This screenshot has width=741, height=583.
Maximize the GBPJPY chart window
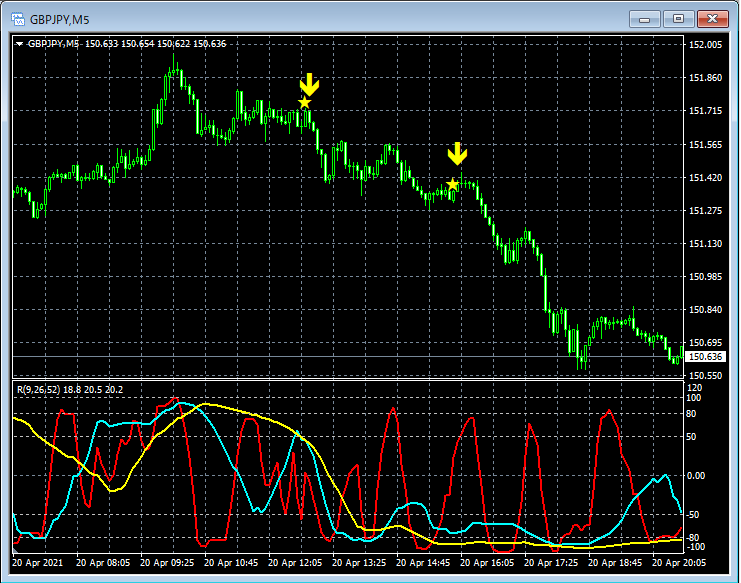(678, 19)
